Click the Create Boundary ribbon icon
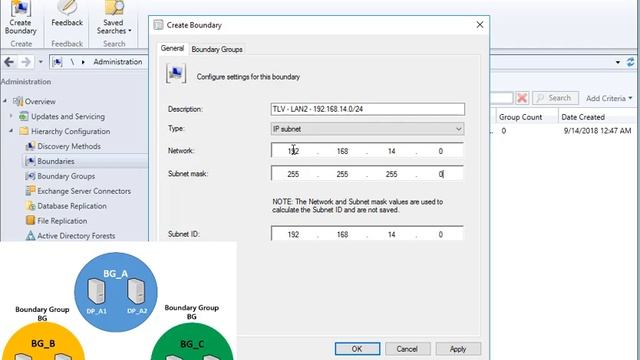The width and height of the screenshot is (640, 360). [x=20, y=18]
